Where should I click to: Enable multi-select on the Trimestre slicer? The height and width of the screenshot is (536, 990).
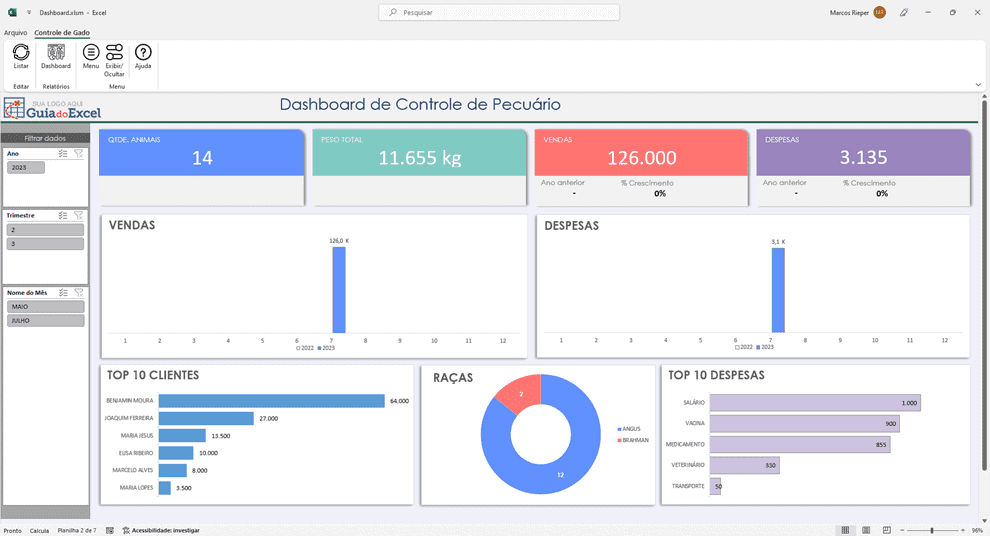click(x=64, y=215)
